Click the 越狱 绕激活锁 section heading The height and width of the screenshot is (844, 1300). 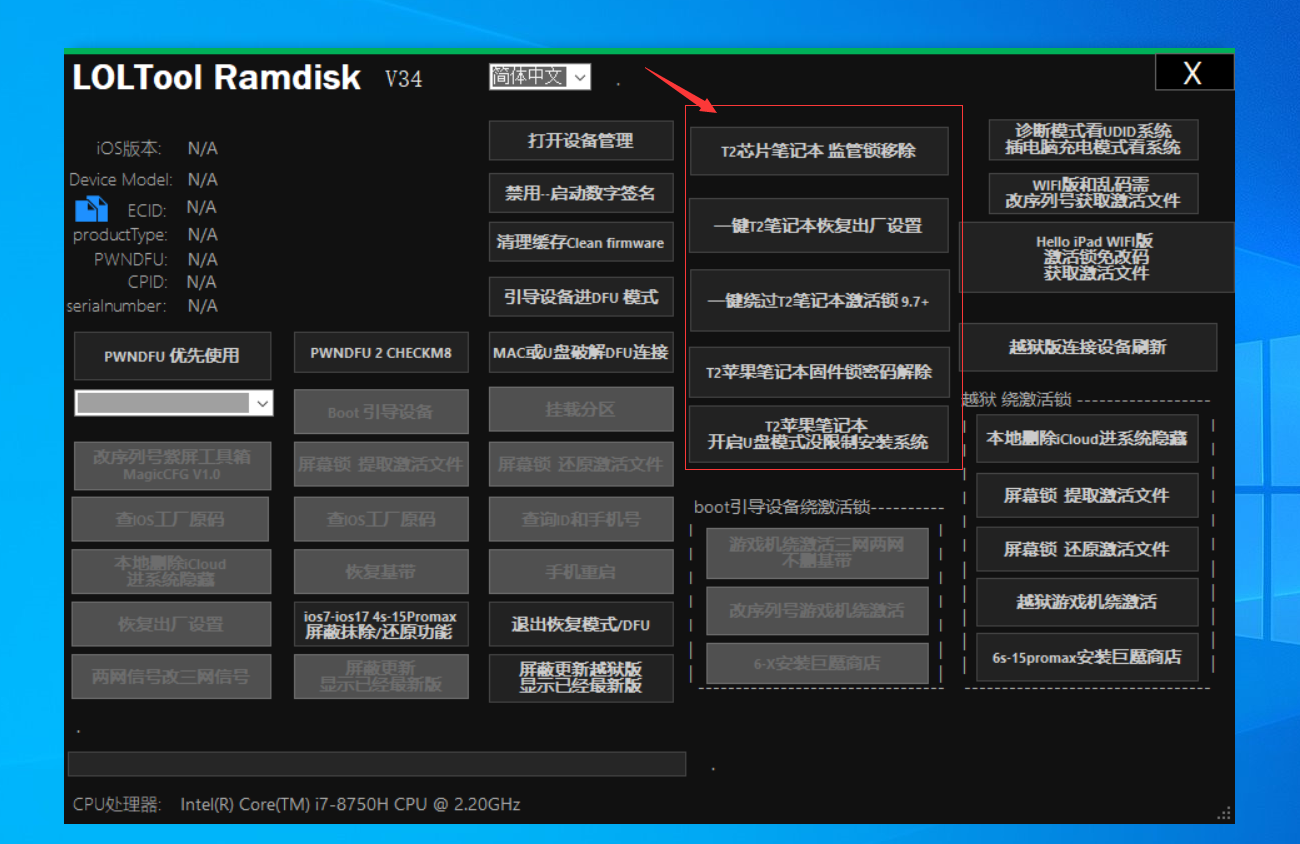1017,400
